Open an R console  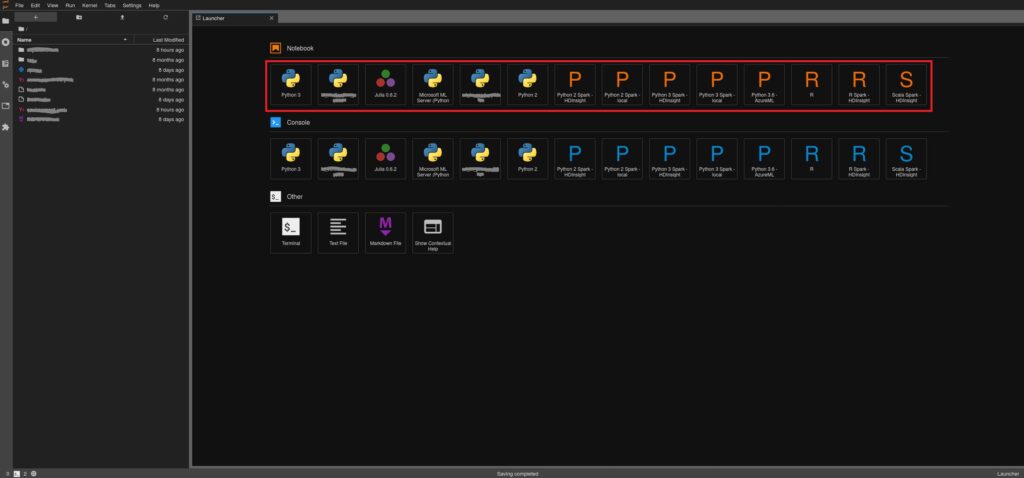811,159
